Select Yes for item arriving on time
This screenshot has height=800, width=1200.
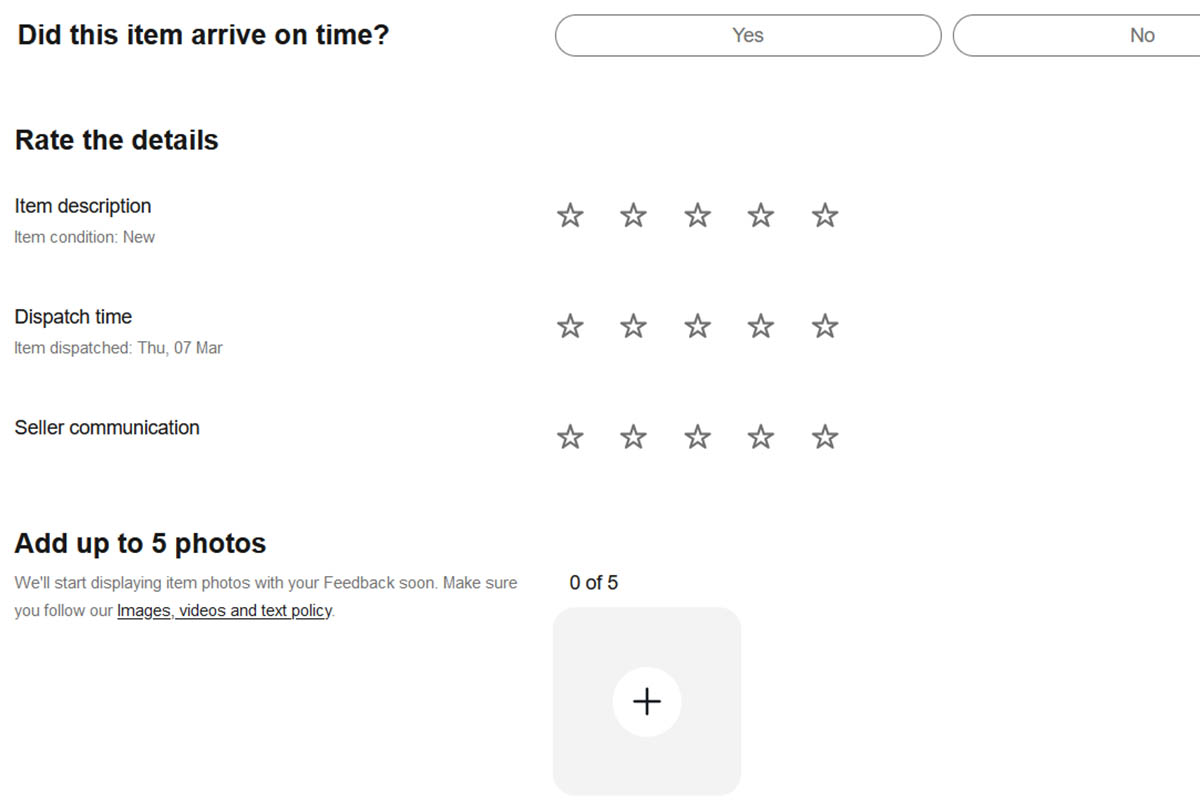(x=747, y=35)
